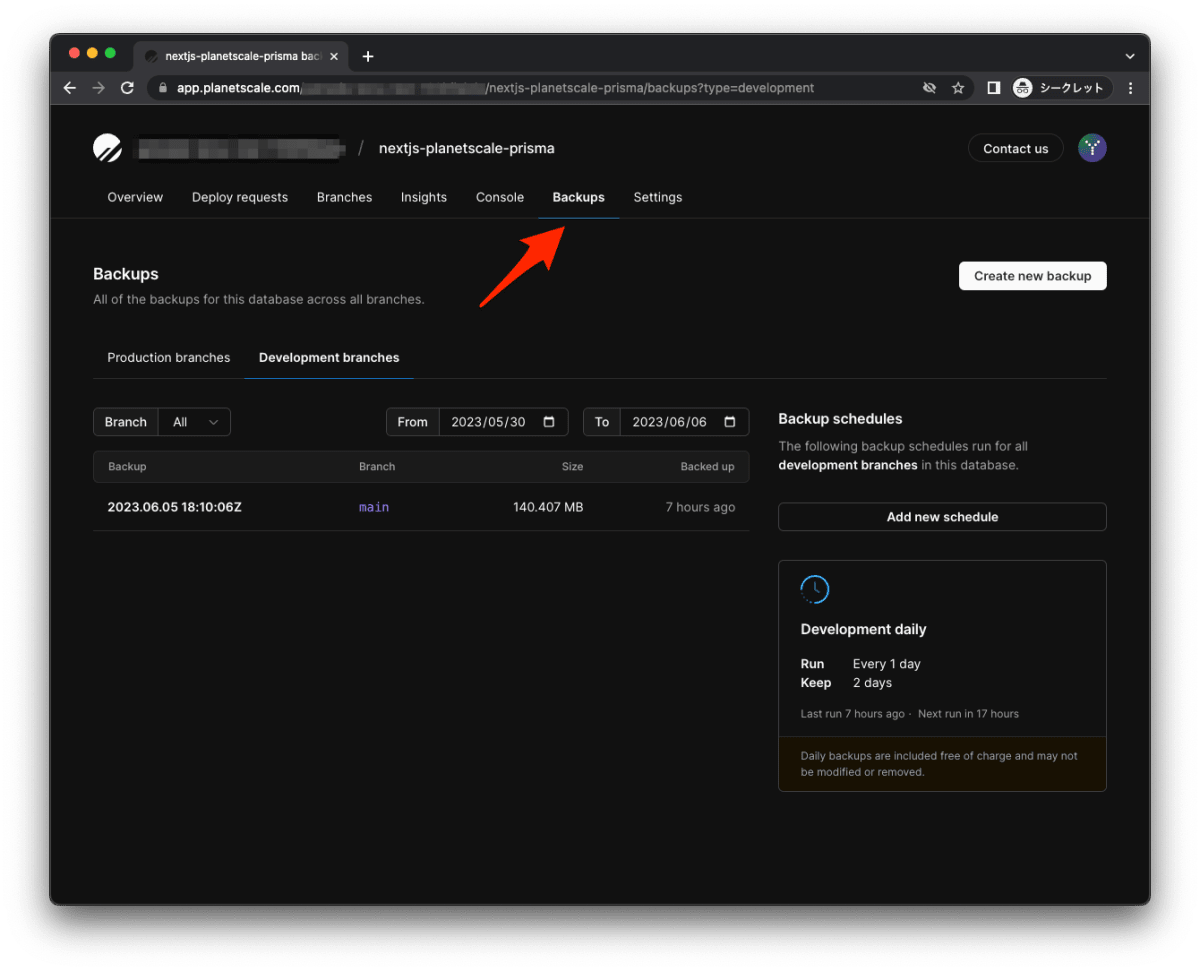Click the crossed-out eye icon in address bar
1200x971 pixels.
click(x=929, y=88)
